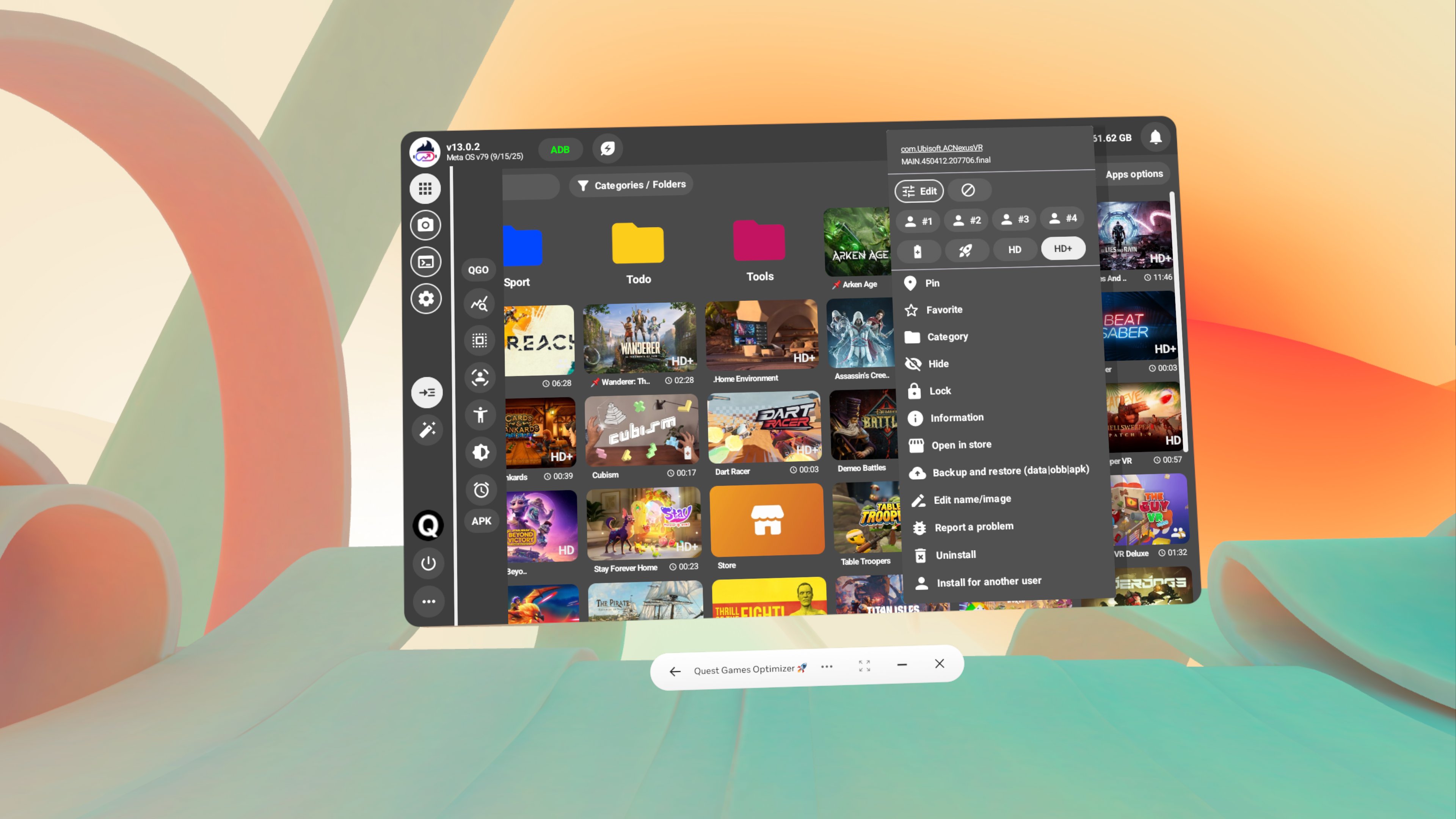Open the Cubism game thumbnail
This screenshot has height=819, width=1456.
(x=642, y=430)
